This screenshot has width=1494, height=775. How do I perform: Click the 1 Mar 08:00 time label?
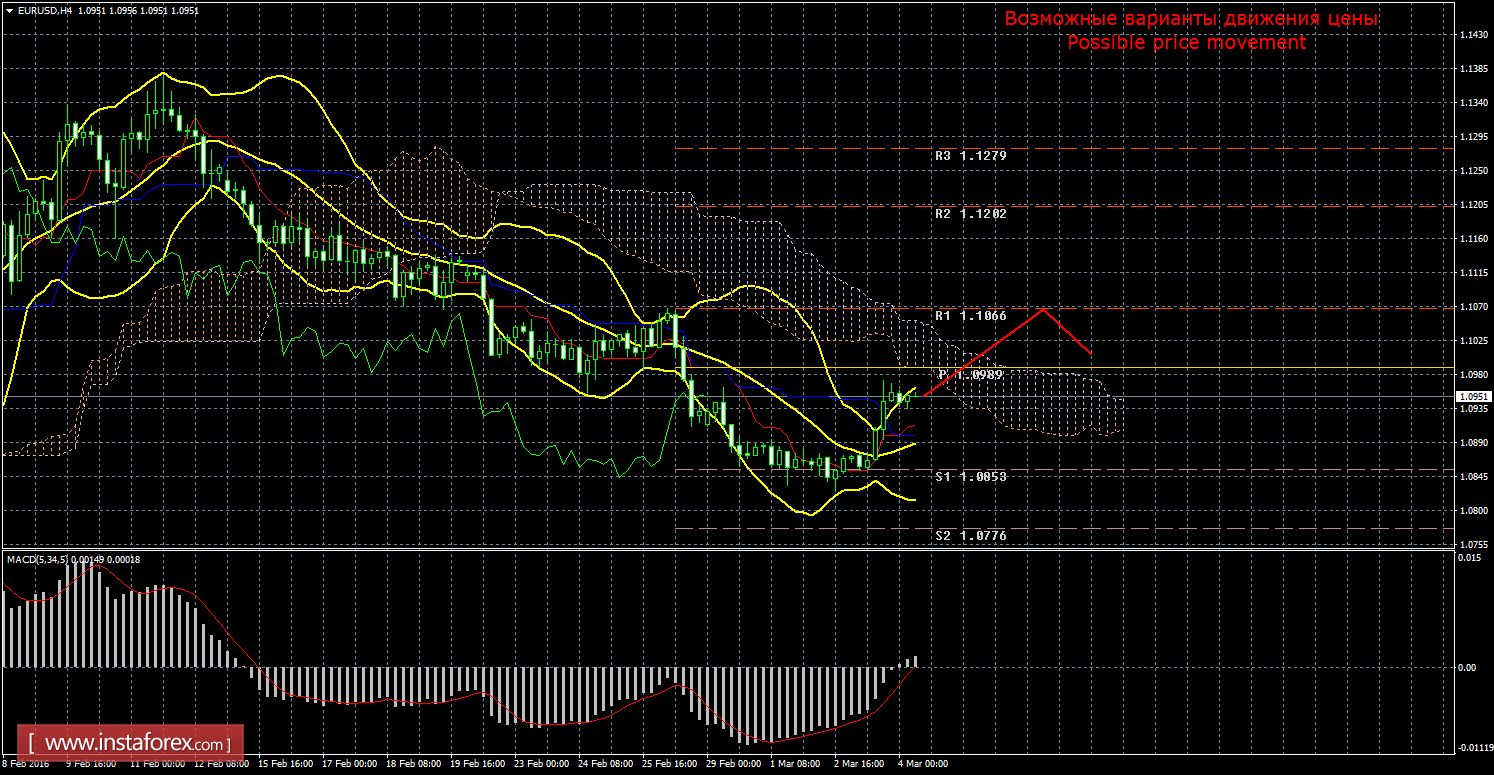(796, 764)
